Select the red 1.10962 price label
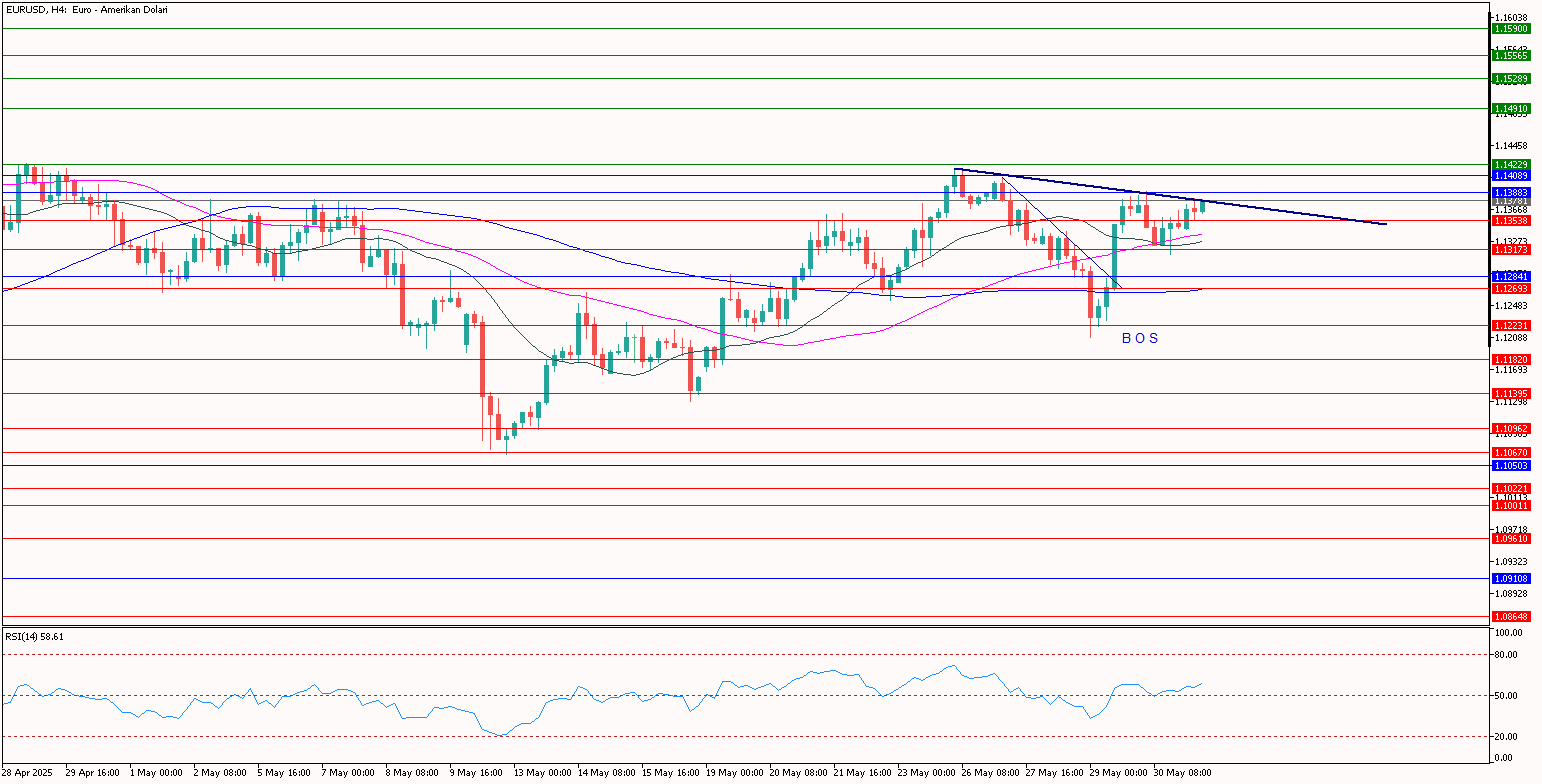Screen dimensions: 1542x784 (x=1511, y=428)
